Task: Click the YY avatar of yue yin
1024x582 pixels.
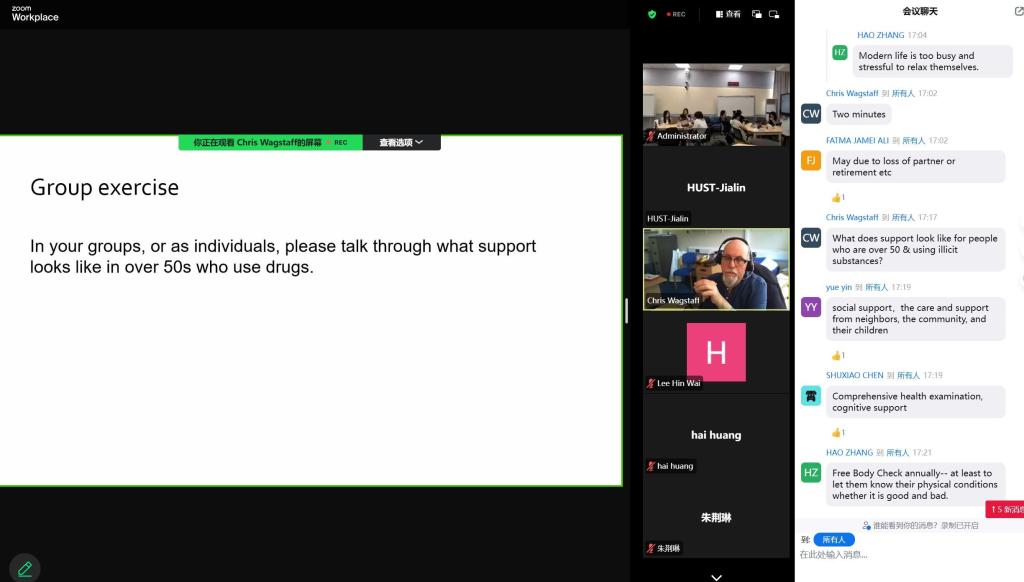Action: pos(811,307)
